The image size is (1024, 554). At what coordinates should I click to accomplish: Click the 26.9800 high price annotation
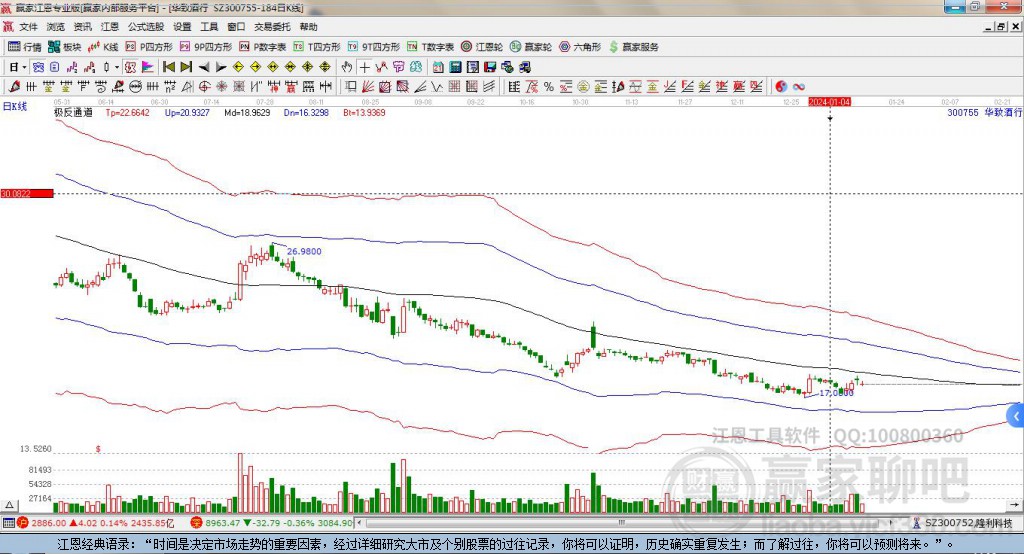[304, 251]
